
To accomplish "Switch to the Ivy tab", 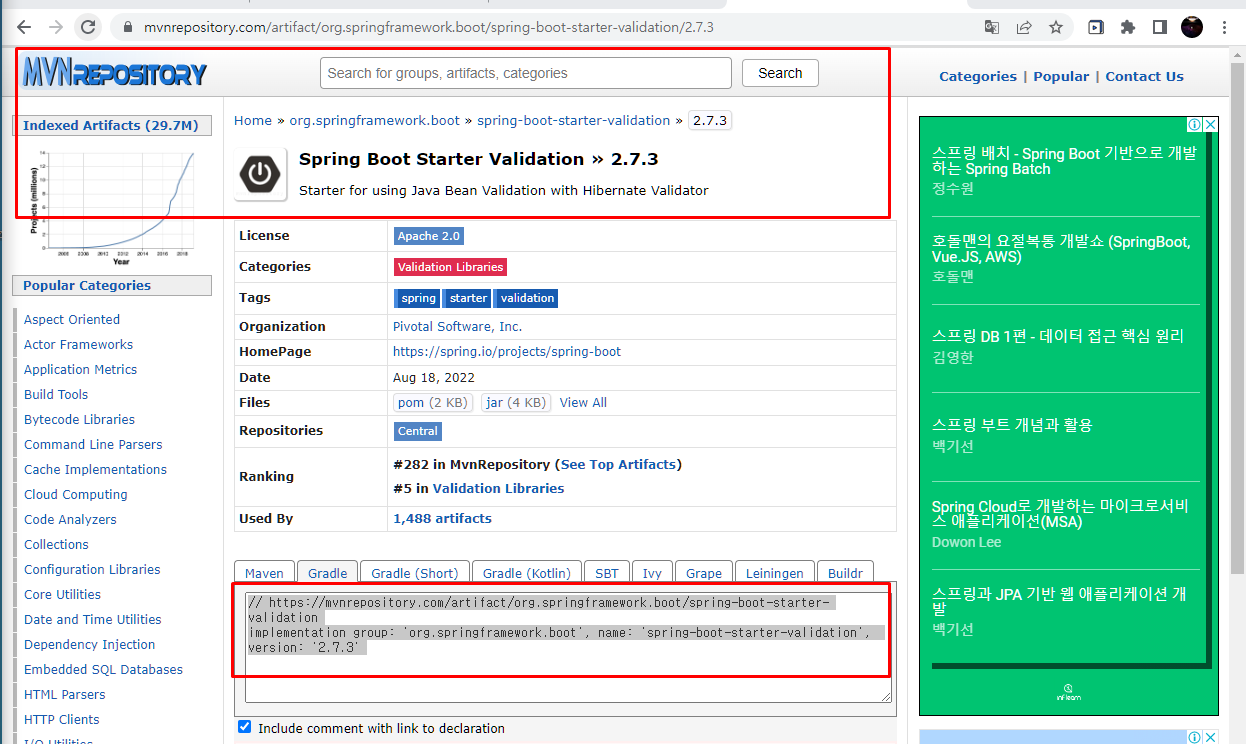I will 652,572.
